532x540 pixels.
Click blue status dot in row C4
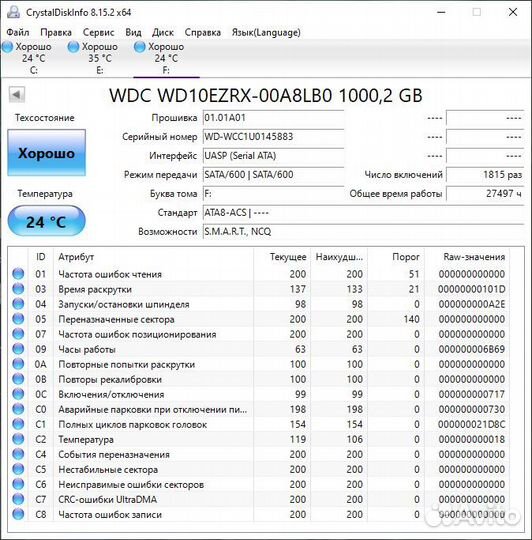(x=18, y=454)
